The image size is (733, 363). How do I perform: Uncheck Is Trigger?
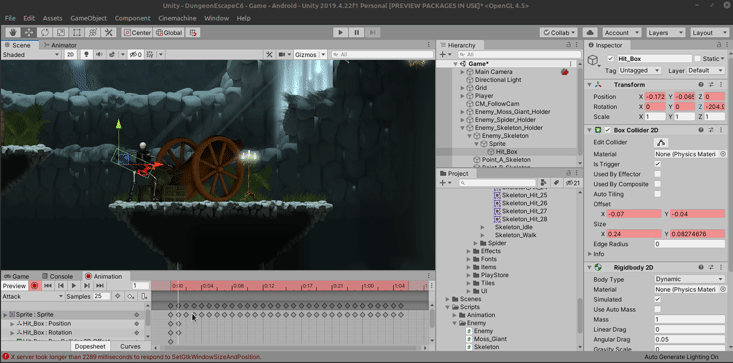658,164
